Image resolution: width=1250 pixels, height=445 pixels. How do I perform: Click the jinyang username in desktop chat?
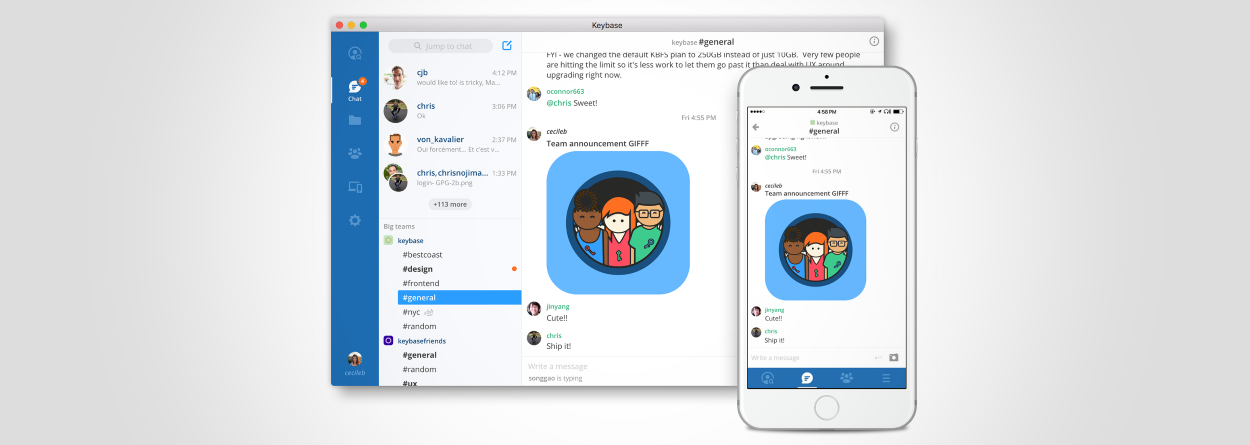point(558,306)
